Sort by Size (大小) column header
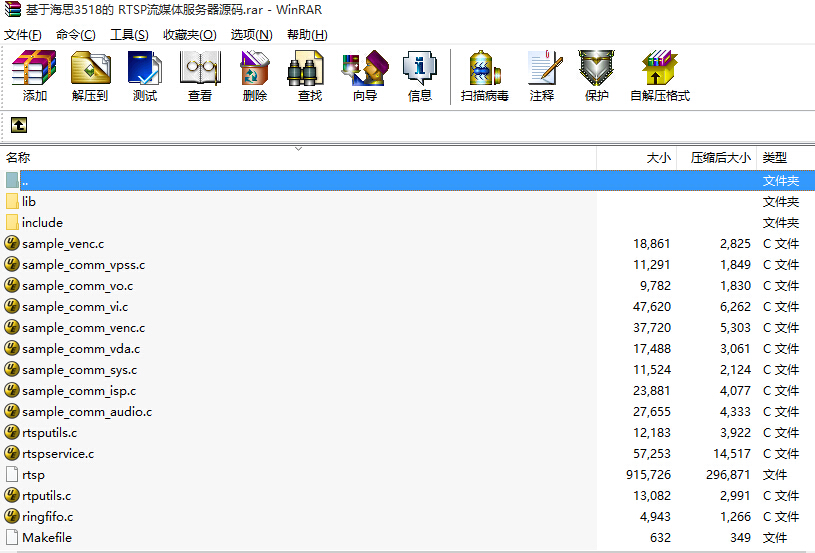 click(658, 157)
